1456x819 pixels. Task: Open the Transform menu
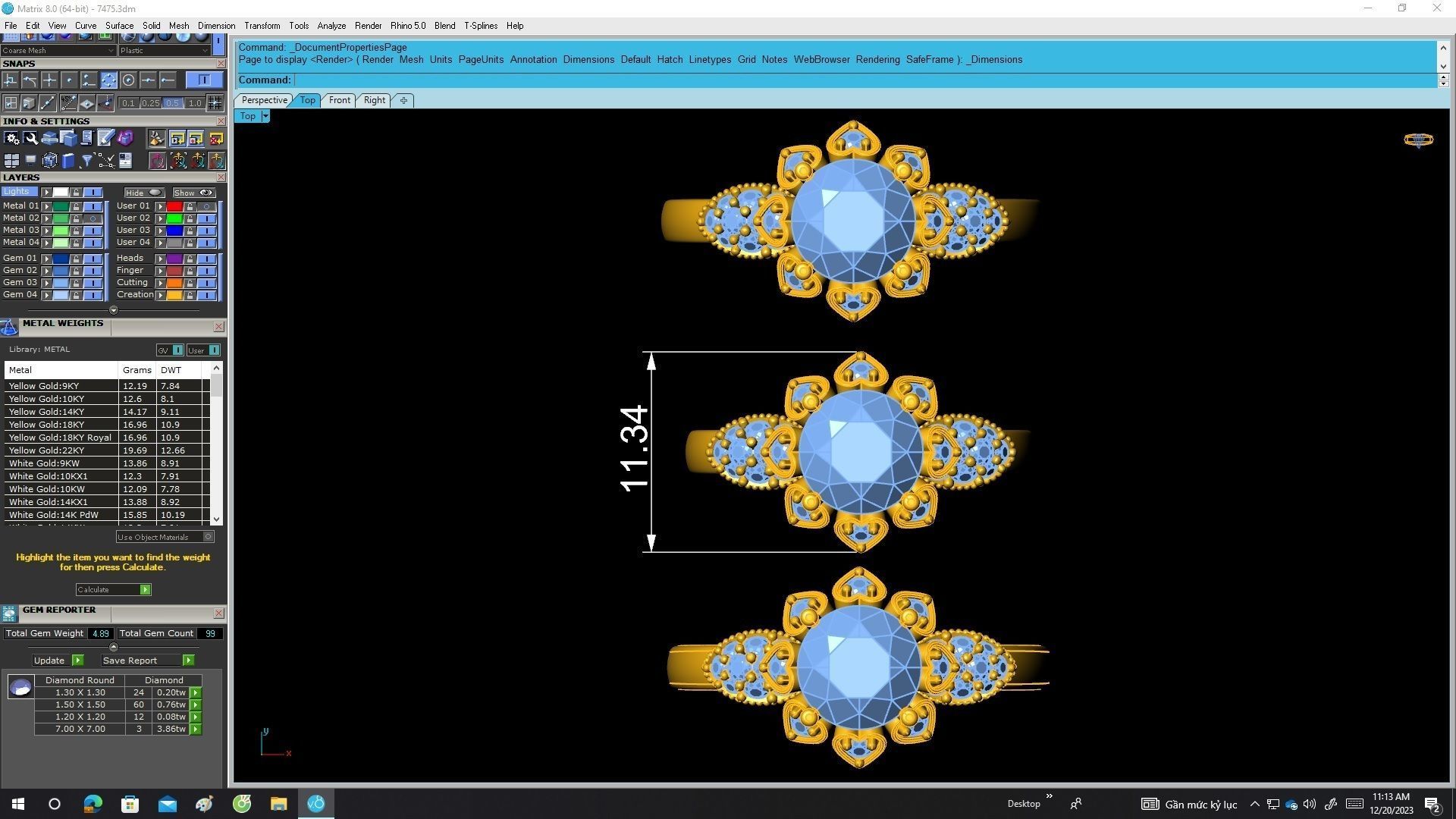(x=262, y=26)
